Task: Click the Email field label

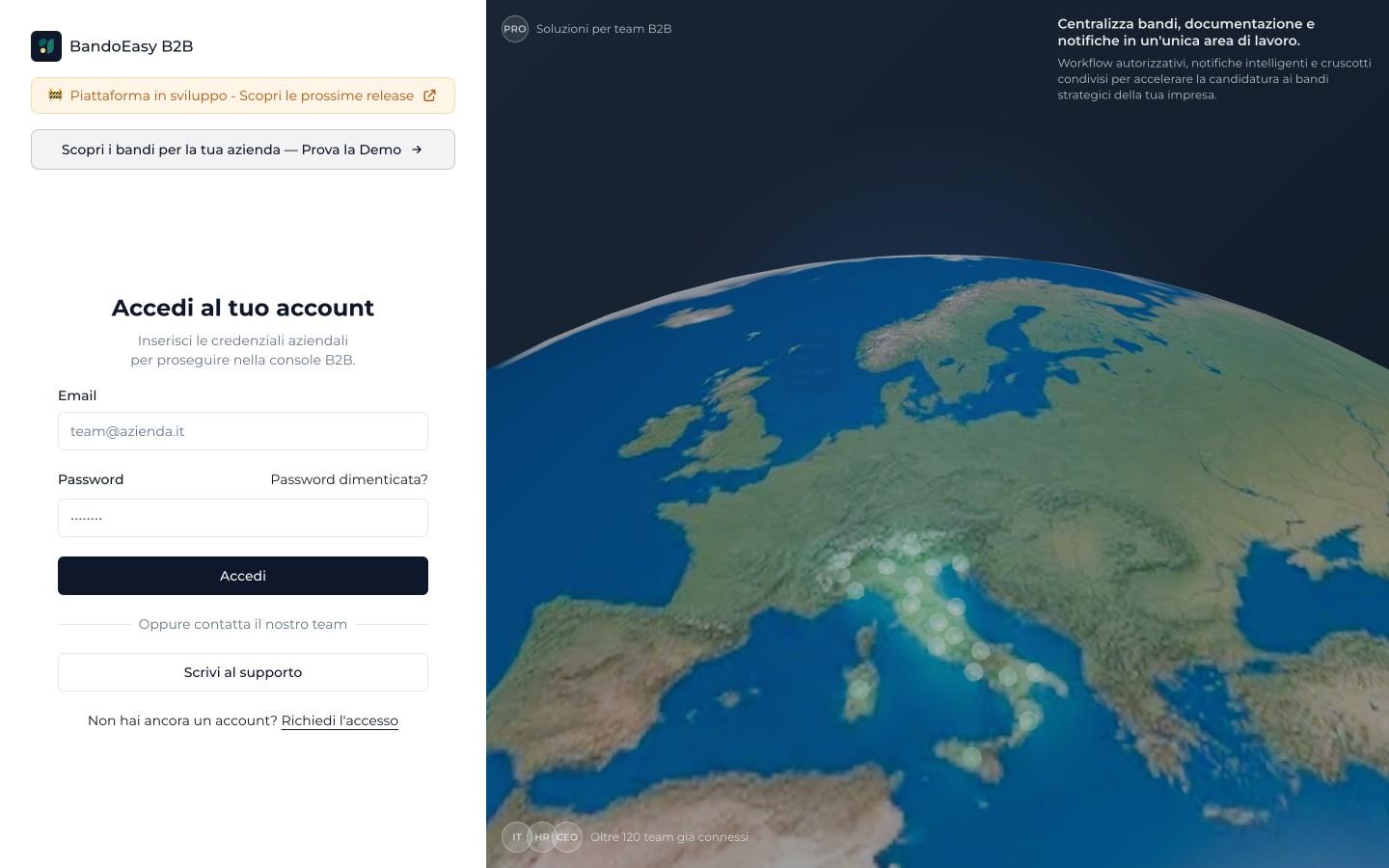Action: 77,395
